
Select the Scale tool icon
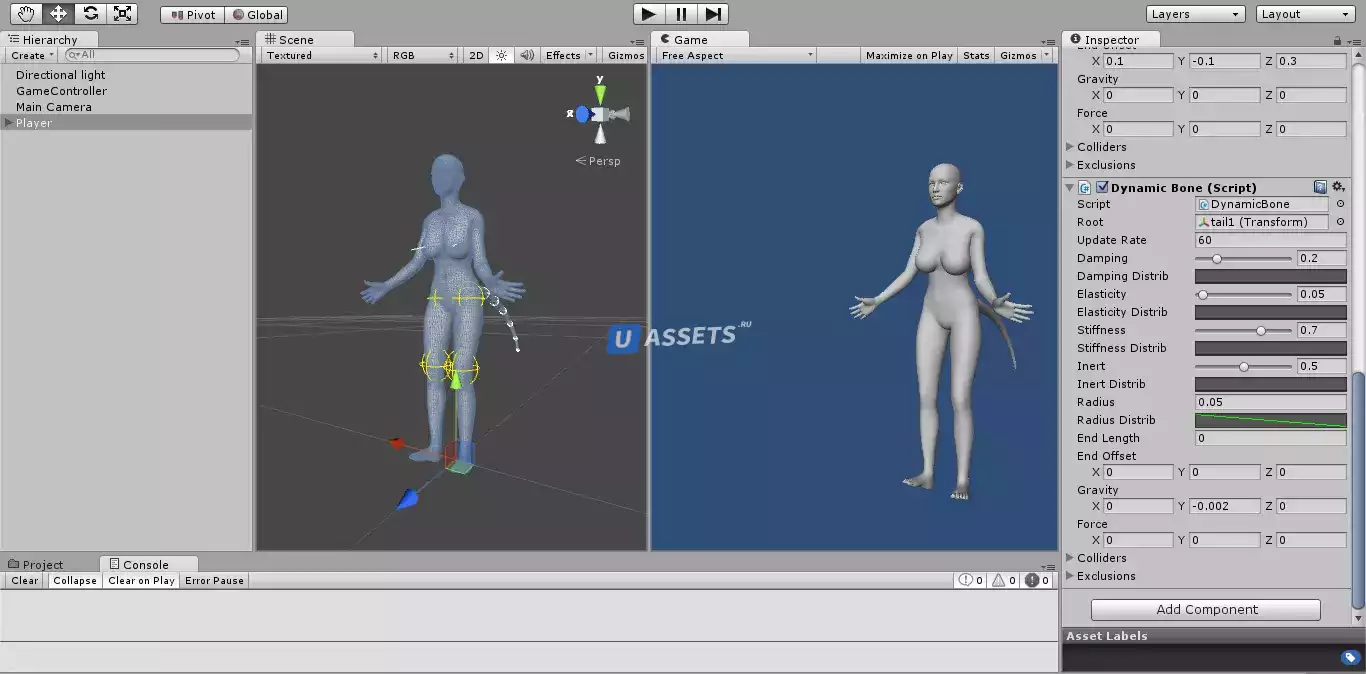pos(122,14)
